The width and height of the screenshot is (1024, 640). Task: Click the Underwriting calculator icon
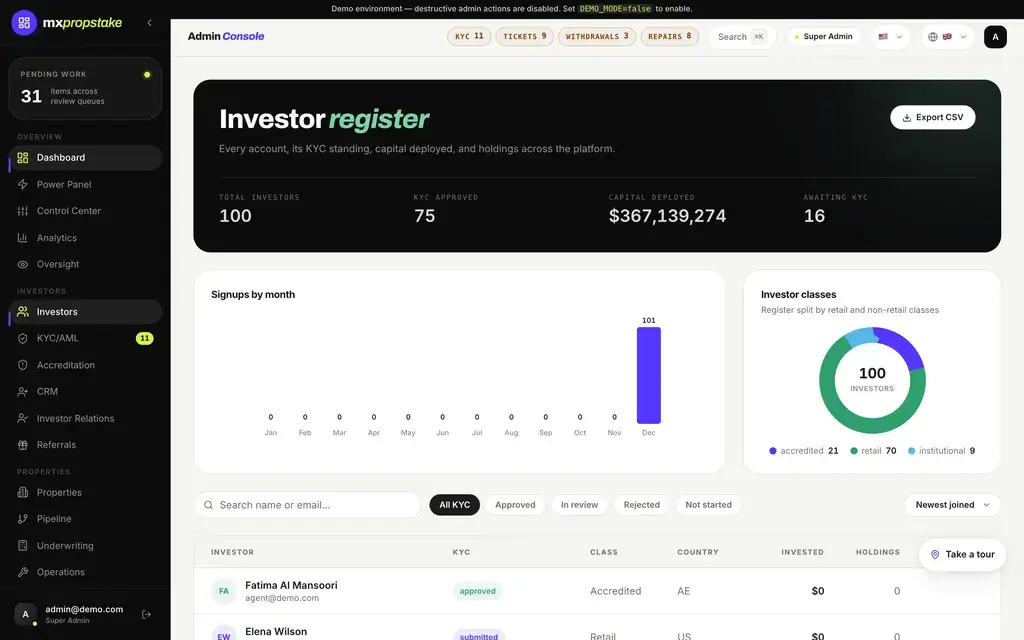pos(23,545)
